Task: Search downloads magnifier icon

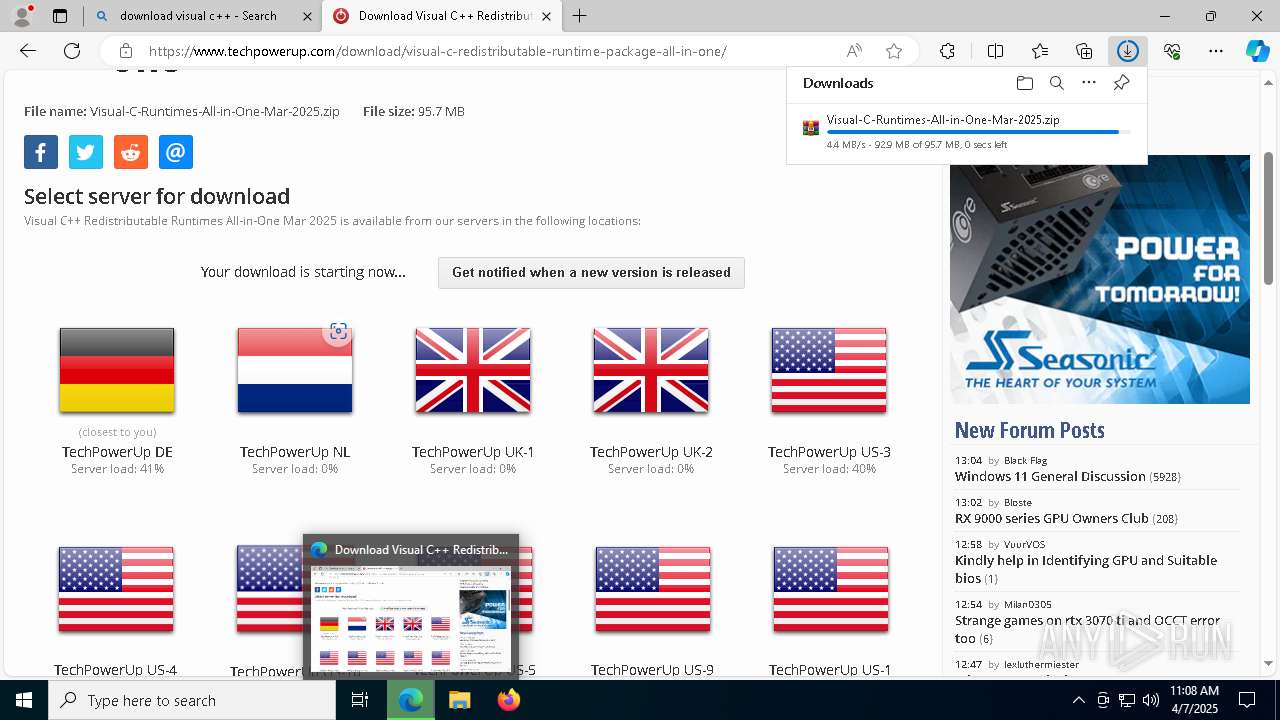Action: click(x=1057, y=83)
